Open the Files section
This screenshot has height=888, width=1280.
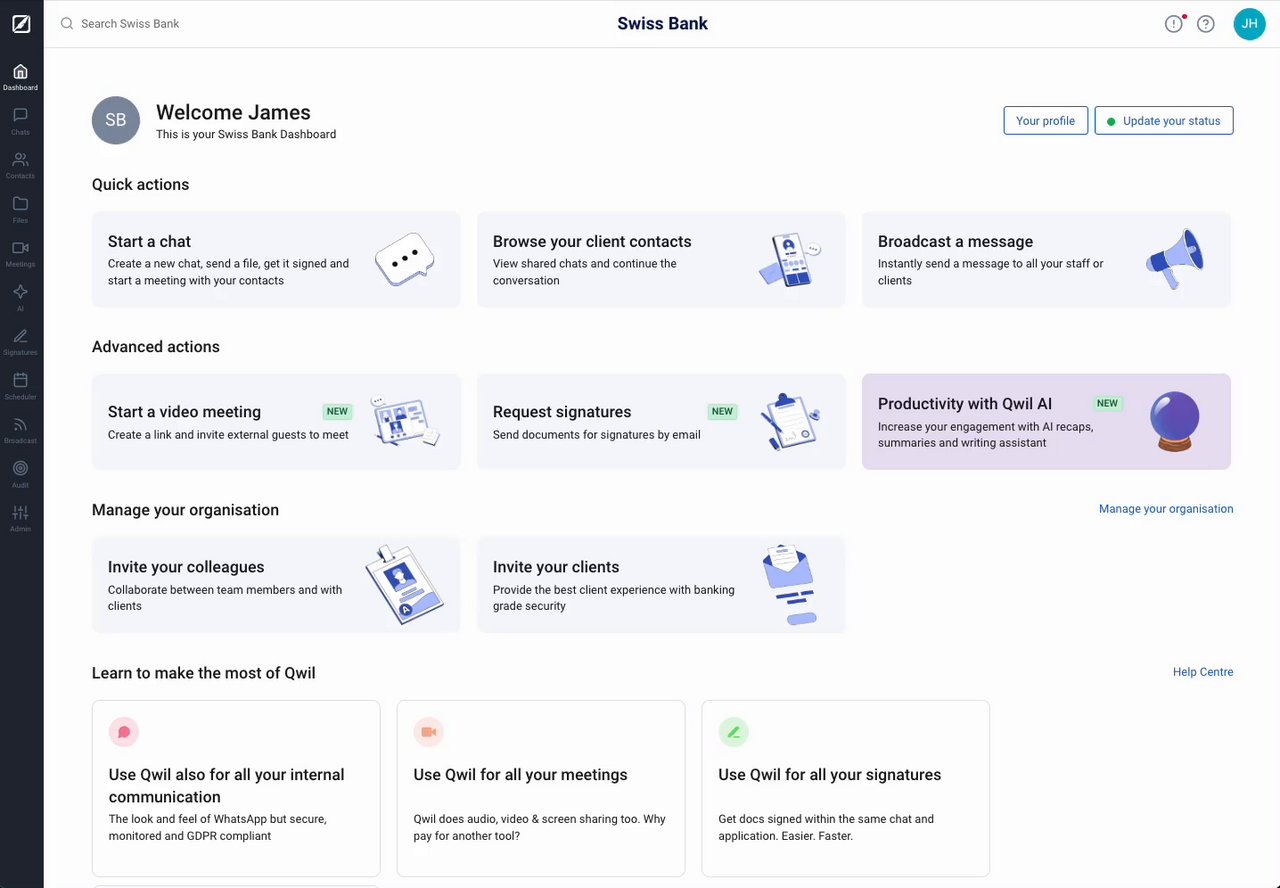point(20,208)
